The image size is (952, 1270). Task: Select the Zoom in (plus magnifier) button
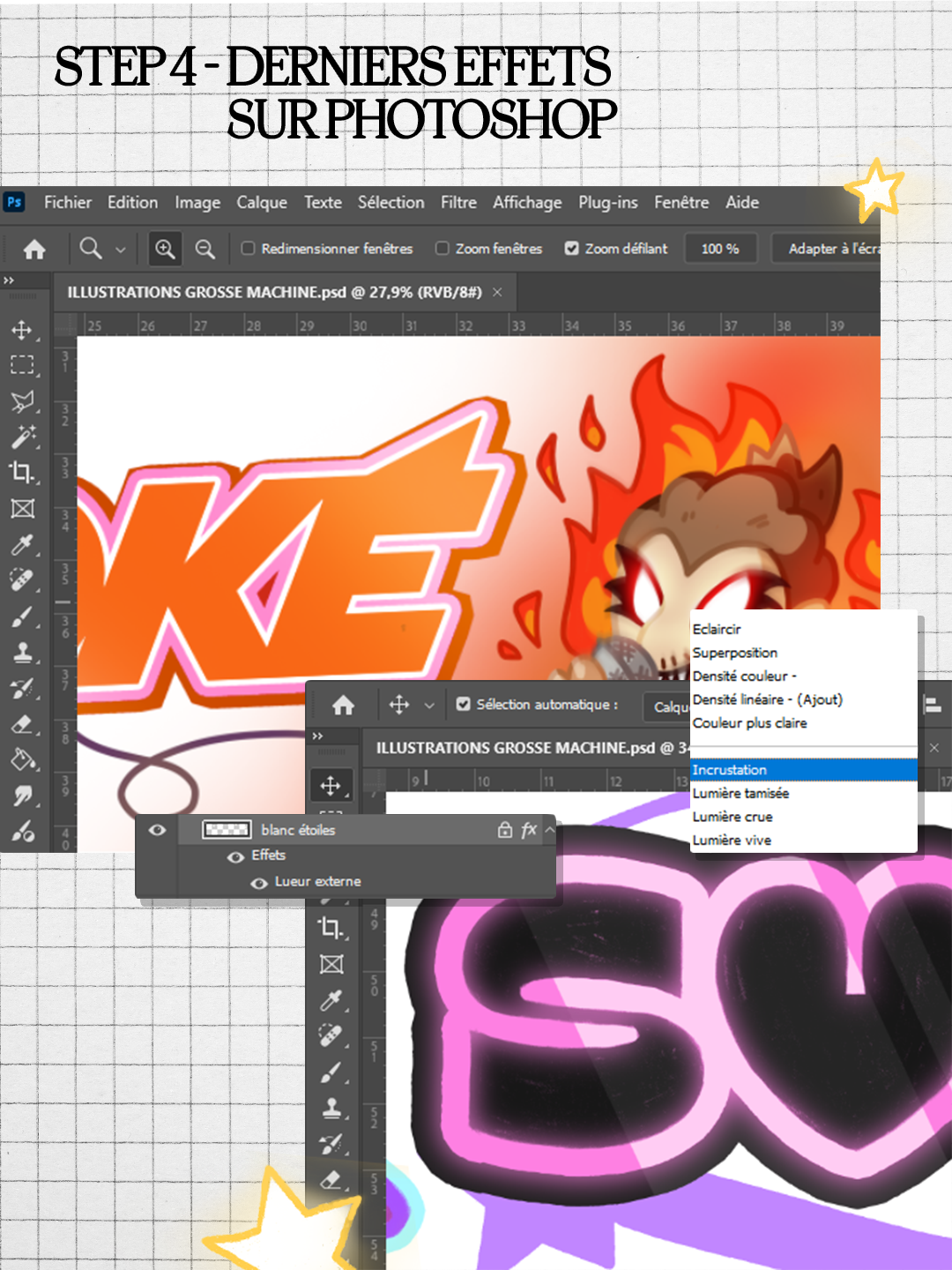(x=165, y=249)
